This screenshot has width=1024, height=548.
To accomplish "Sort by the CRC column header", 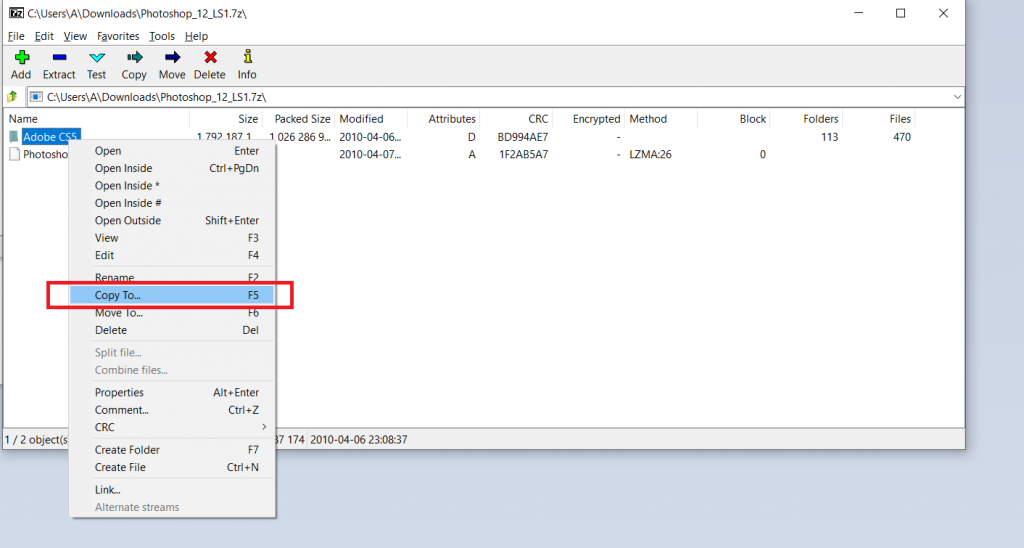I will coord(516,119).
